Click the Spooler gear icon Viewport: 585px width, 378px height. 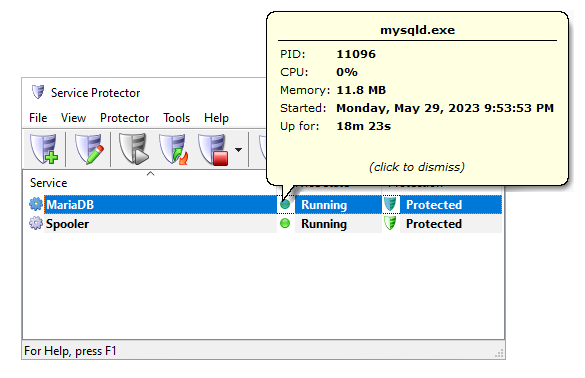pyautogui.click(x=36, y=223)
